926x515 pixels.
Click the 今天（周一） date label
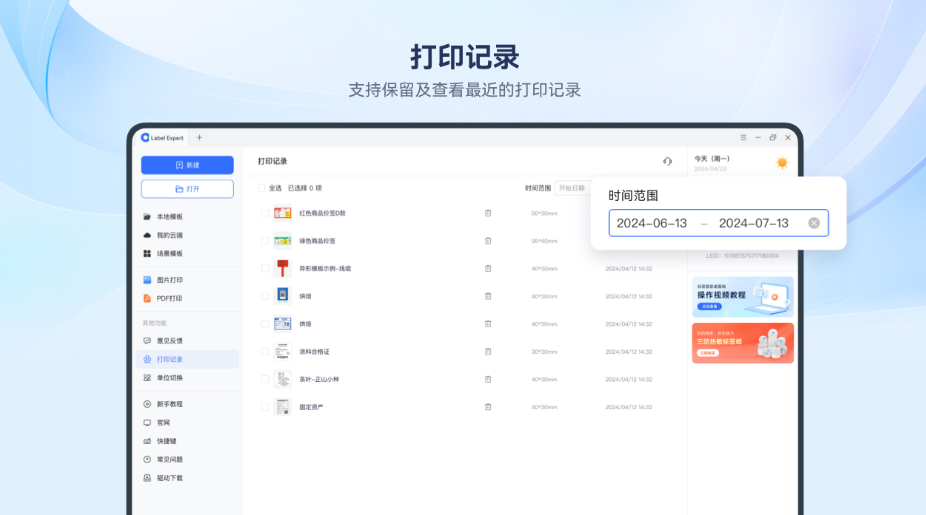[x=712, y=159]
